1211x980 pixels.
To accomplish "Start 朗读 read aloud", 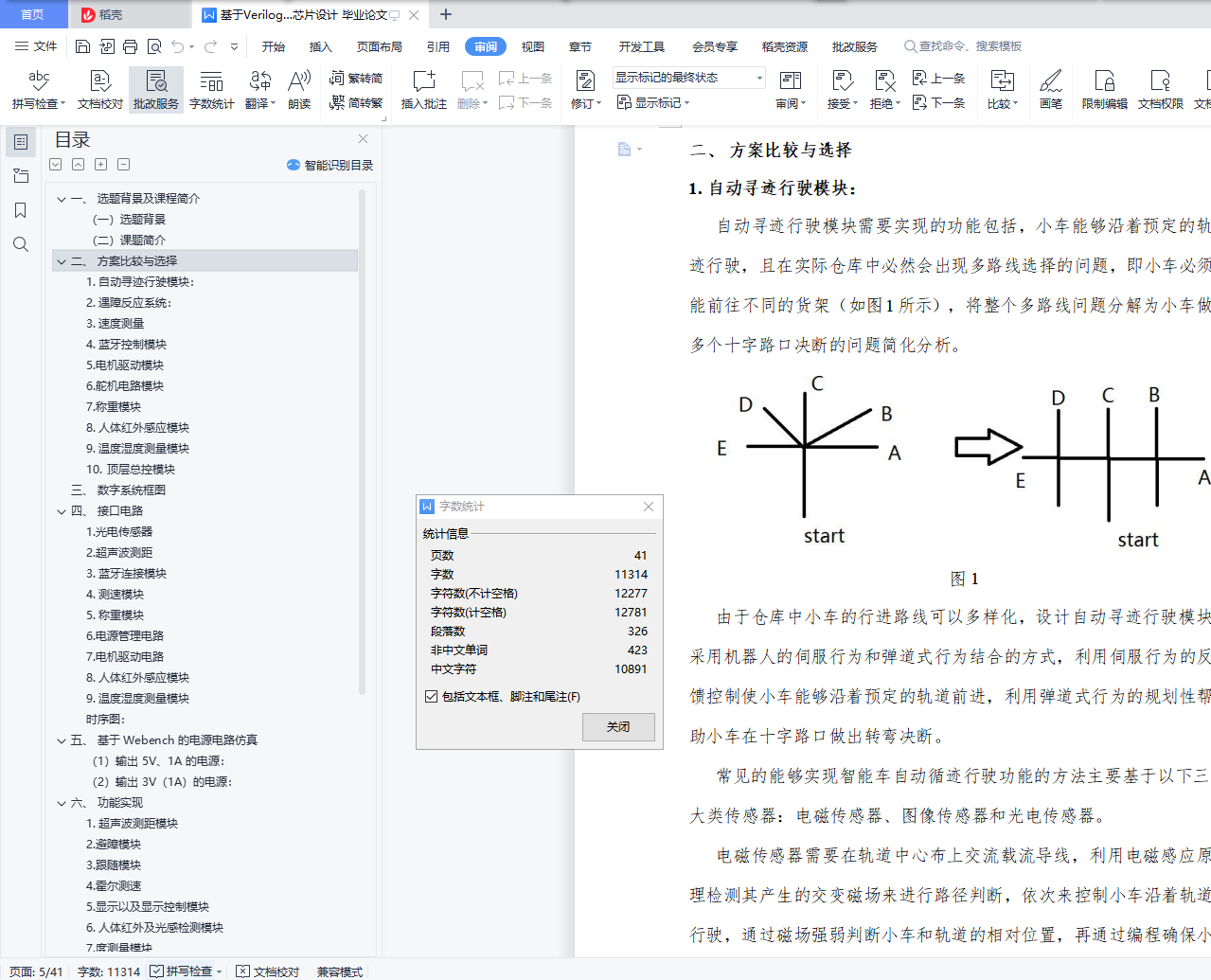I will pos(299,90).
